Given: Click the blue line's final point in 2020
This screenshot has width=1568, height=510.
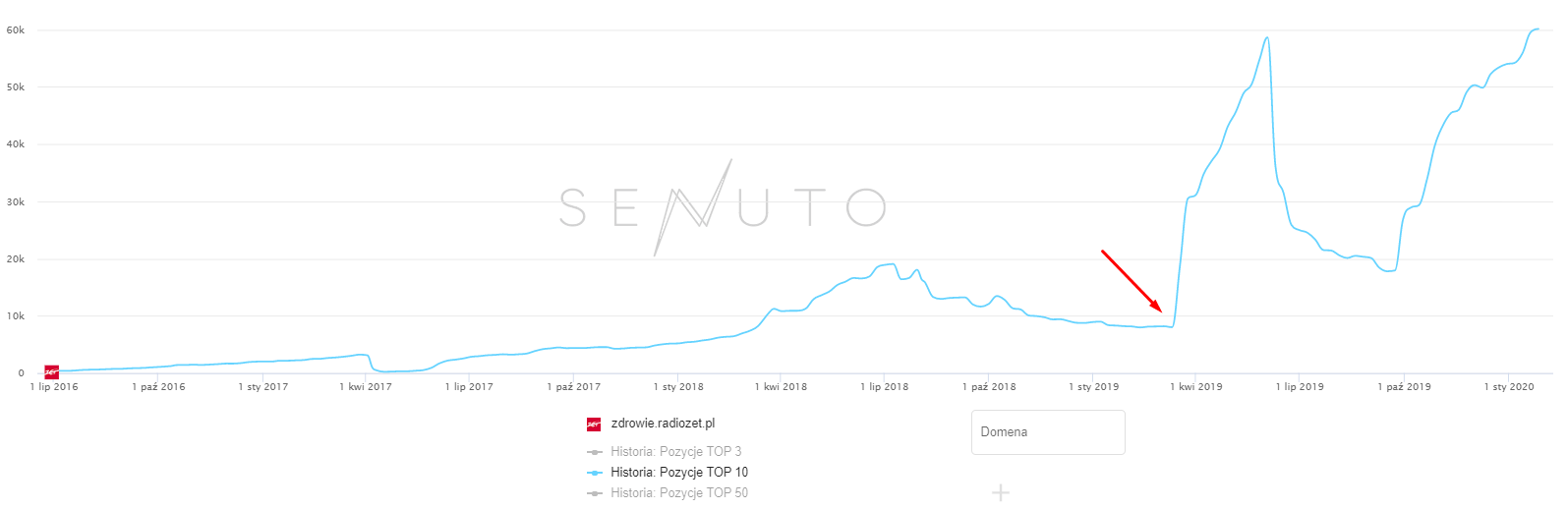Looking at the screenshot, I should coord(1538,29).
